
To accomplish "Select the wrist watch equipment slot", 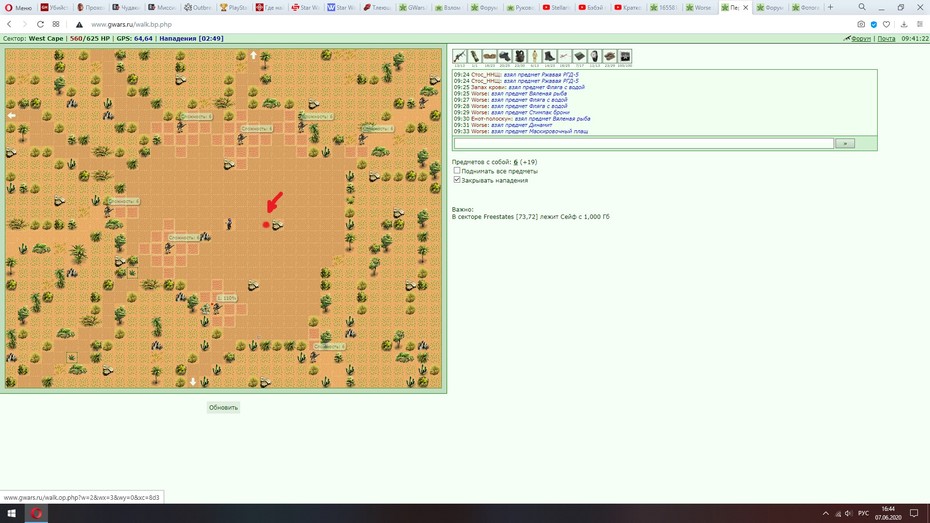I will [x=595, y=56].
